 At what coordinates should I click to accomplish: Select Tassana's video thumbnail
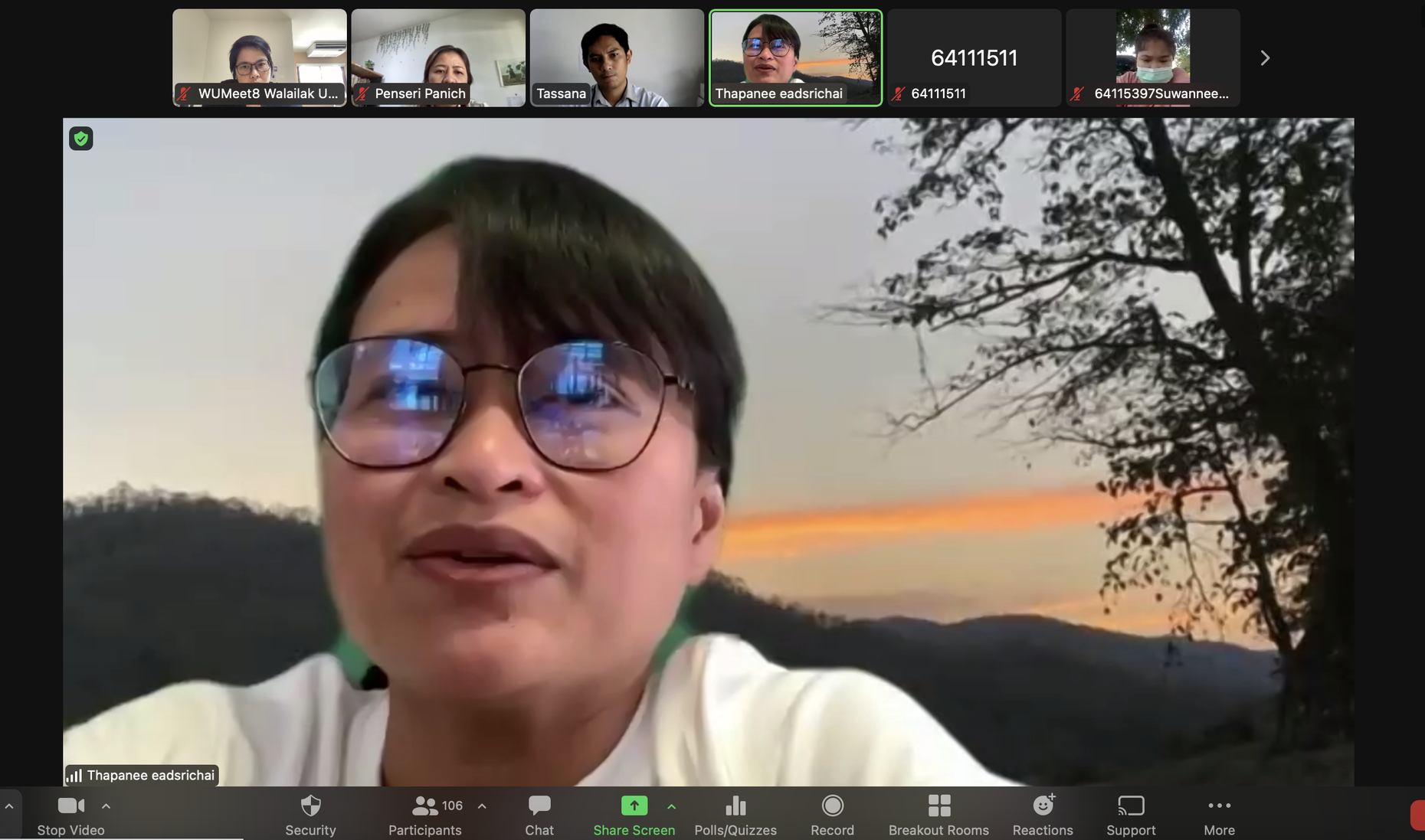pos(616,57)
